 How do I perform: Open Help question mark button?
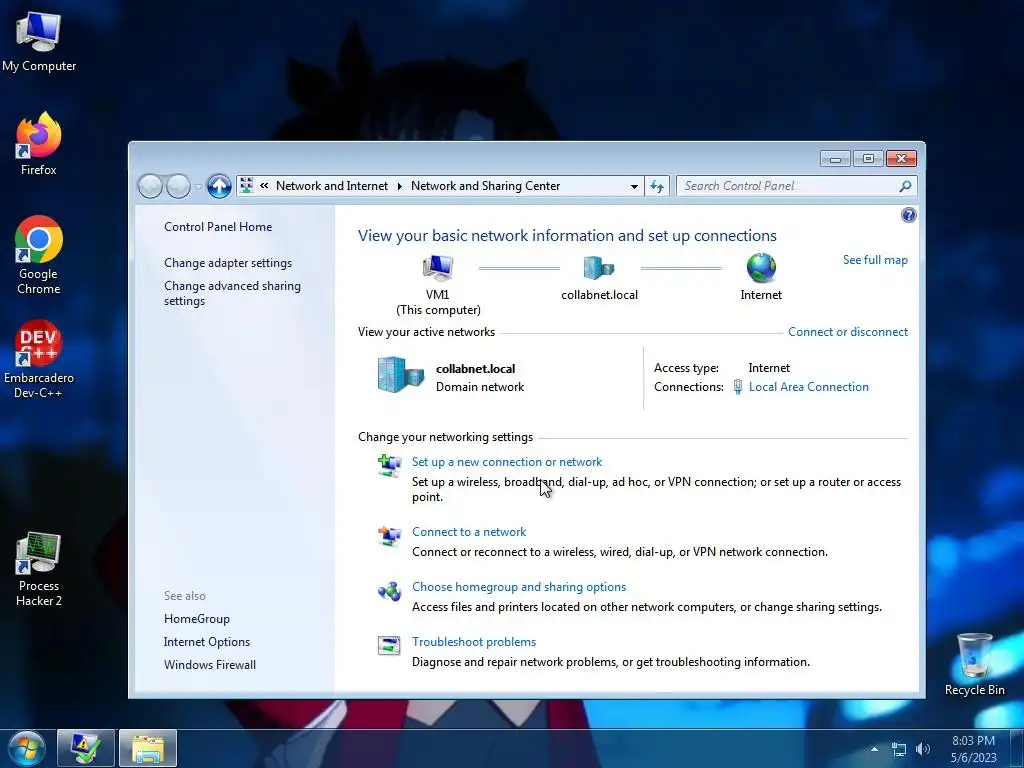pyautogui.click(x=908, y=215)
